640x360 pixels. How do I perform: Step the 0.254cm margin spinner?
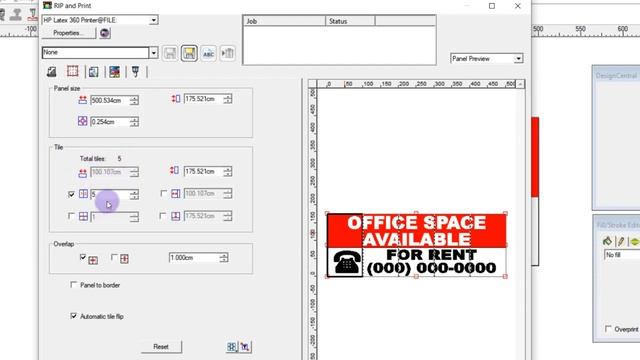pos(134,122)
